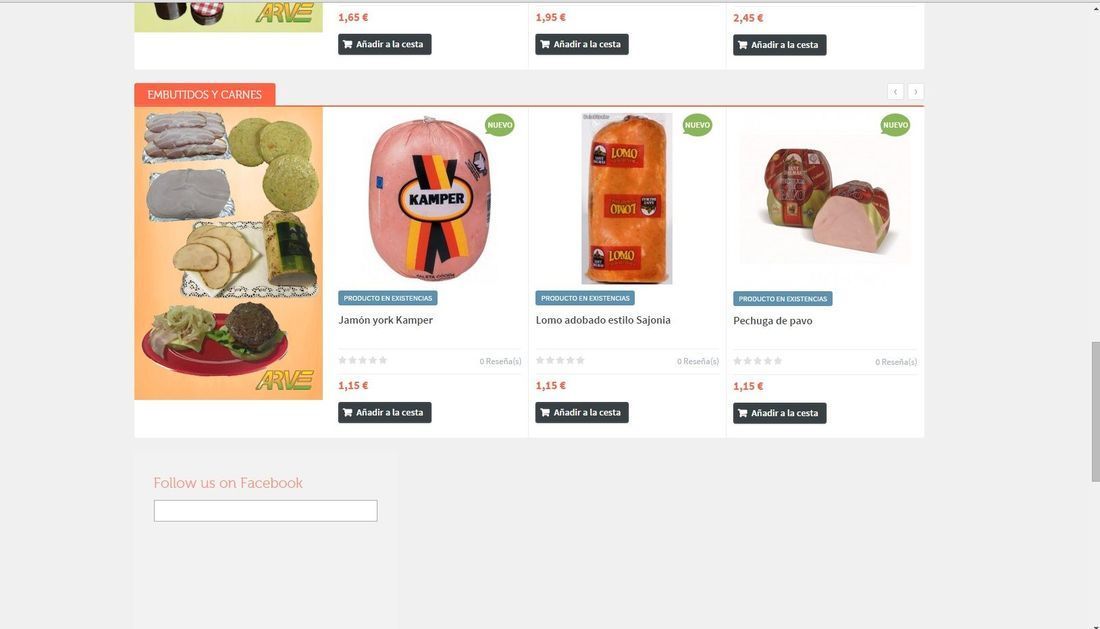View reviews of Lomo adobado estilo Sajonia
The image size is (1100, 629).
698,361
